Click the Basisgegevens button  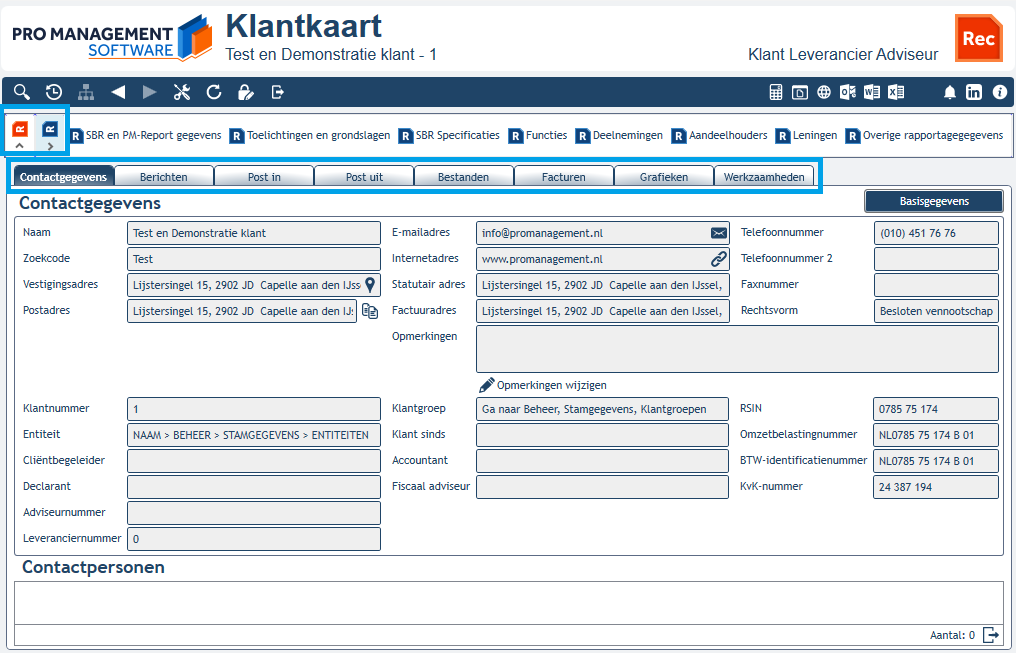click(x=934, y=201)
